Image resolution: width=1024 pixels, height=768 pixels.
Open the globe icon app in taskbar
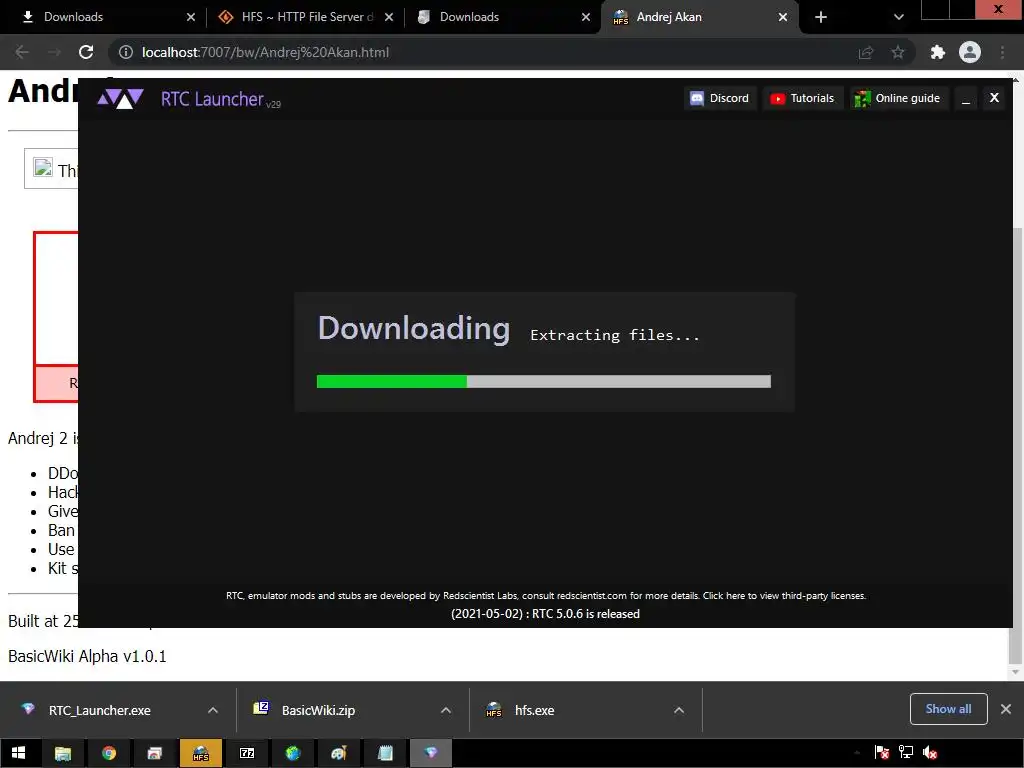tap(293, 753)
